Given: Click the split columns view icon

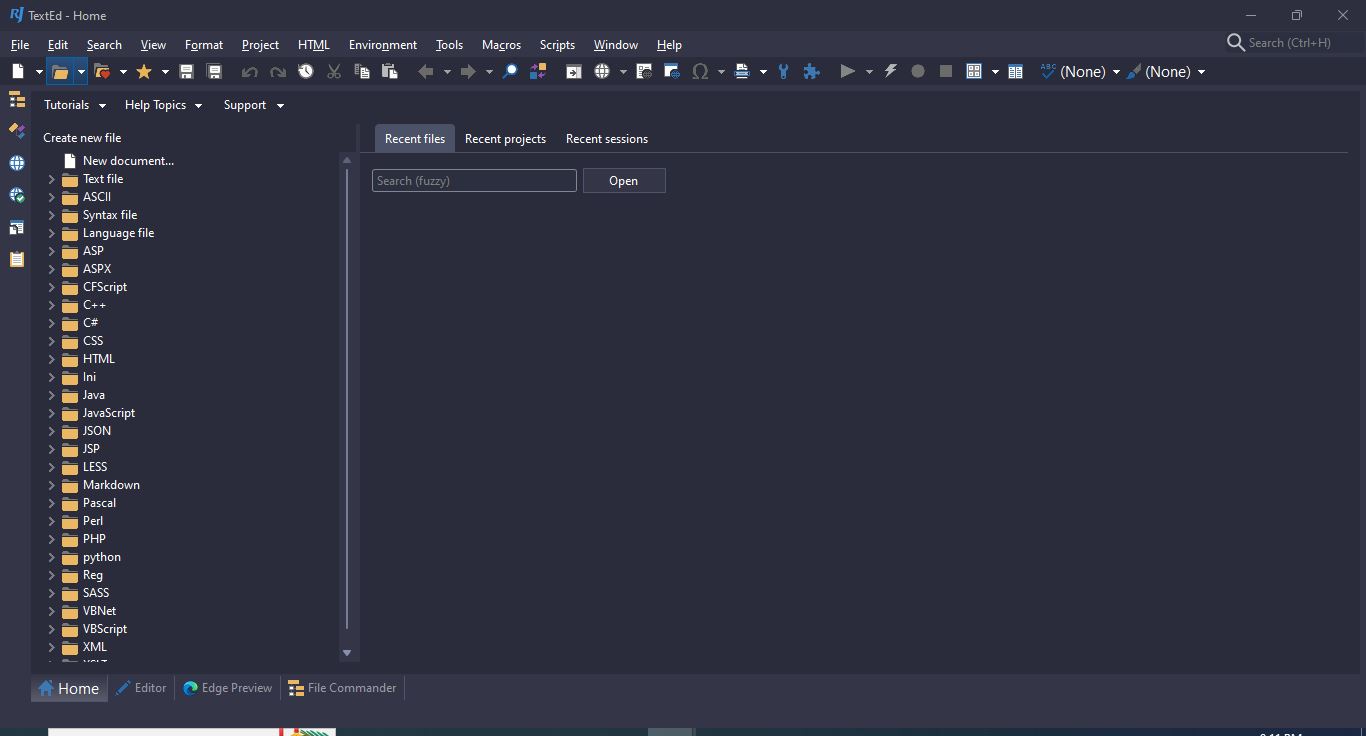Looking at the screenshot, I should pos(1016,72).
